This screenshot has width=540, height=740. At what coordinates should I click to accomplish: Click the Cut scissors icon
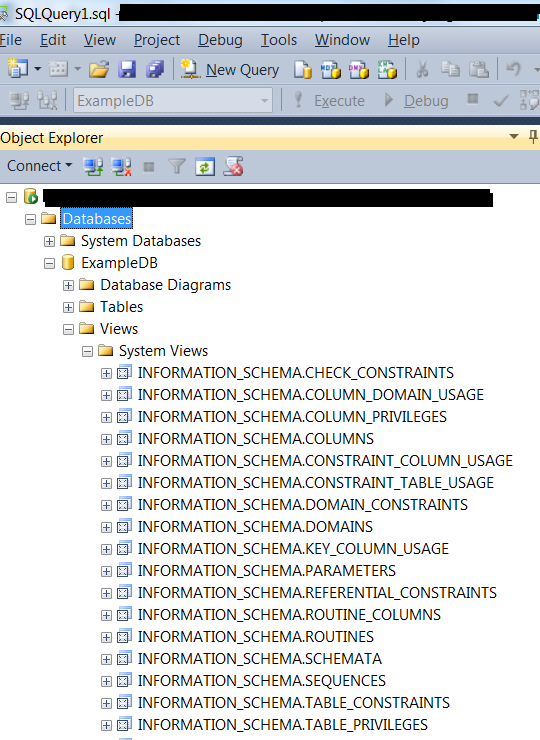point(422,70)
